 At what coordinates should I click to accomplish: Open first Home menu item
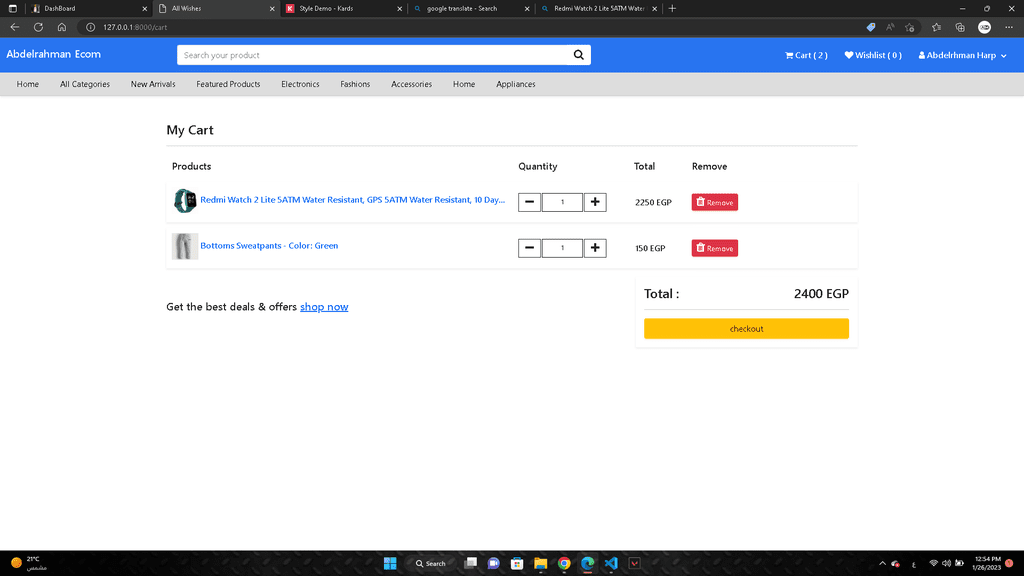pyautogui.click(x=27, y=84)
